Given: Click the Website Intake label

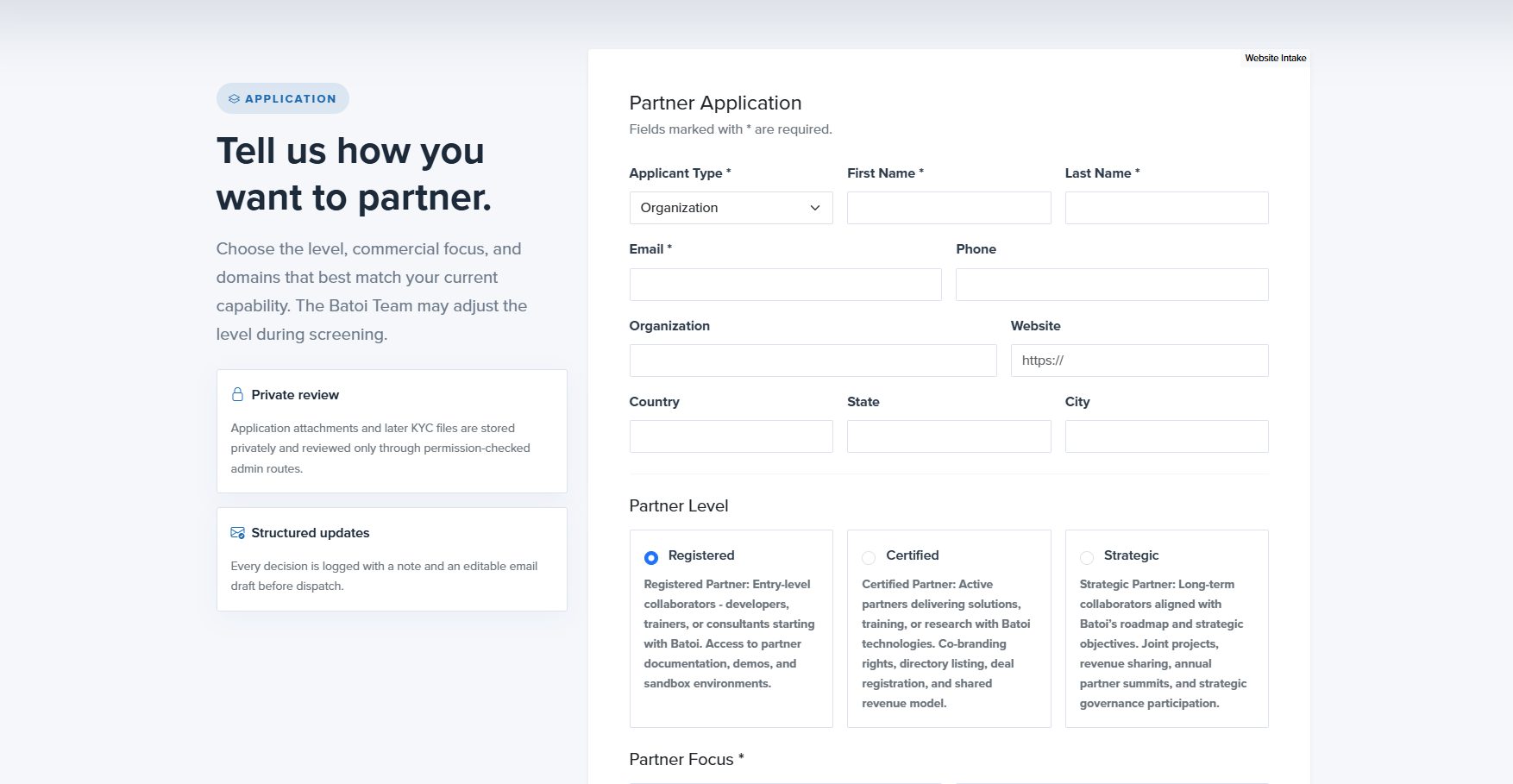Looking at the screenshot, I should [x=1276, y=58].
